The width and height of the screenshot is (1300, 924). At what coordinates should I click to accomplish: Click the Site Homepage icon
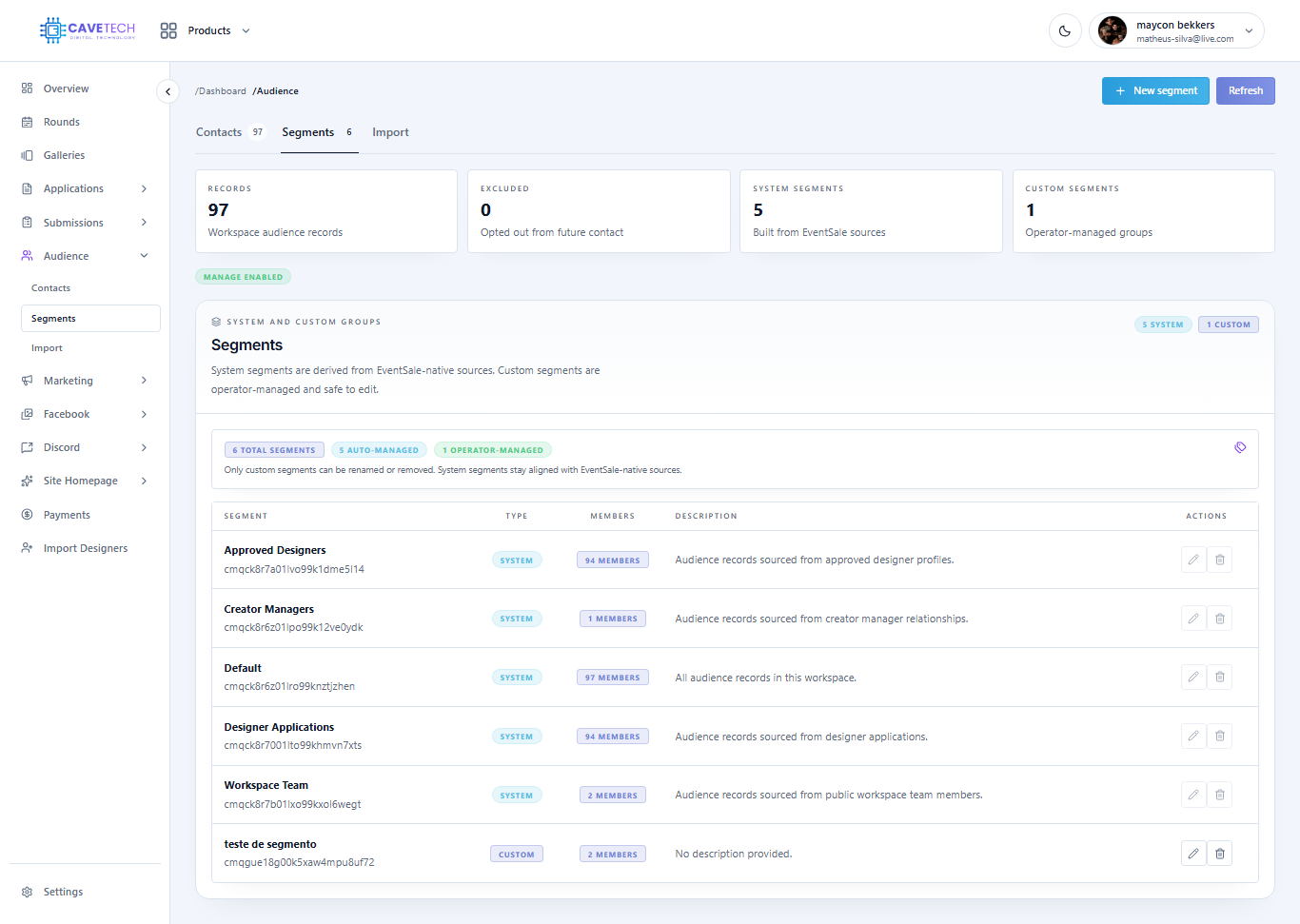click(x=27, y=481)
